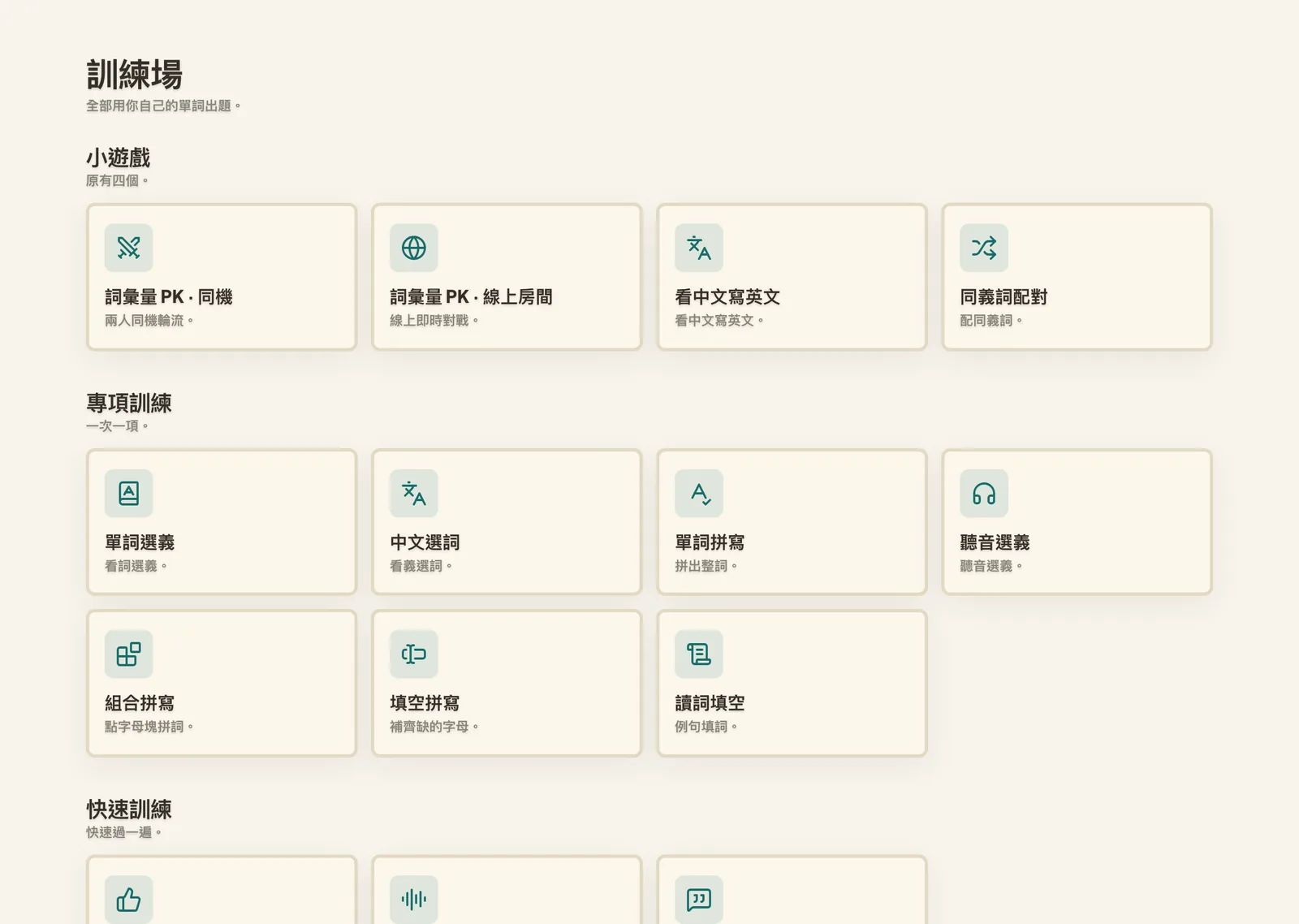Click the translate icon on 中文選詞 card
Viewport: 1299px width, 924px height.
tap(414, 493)
